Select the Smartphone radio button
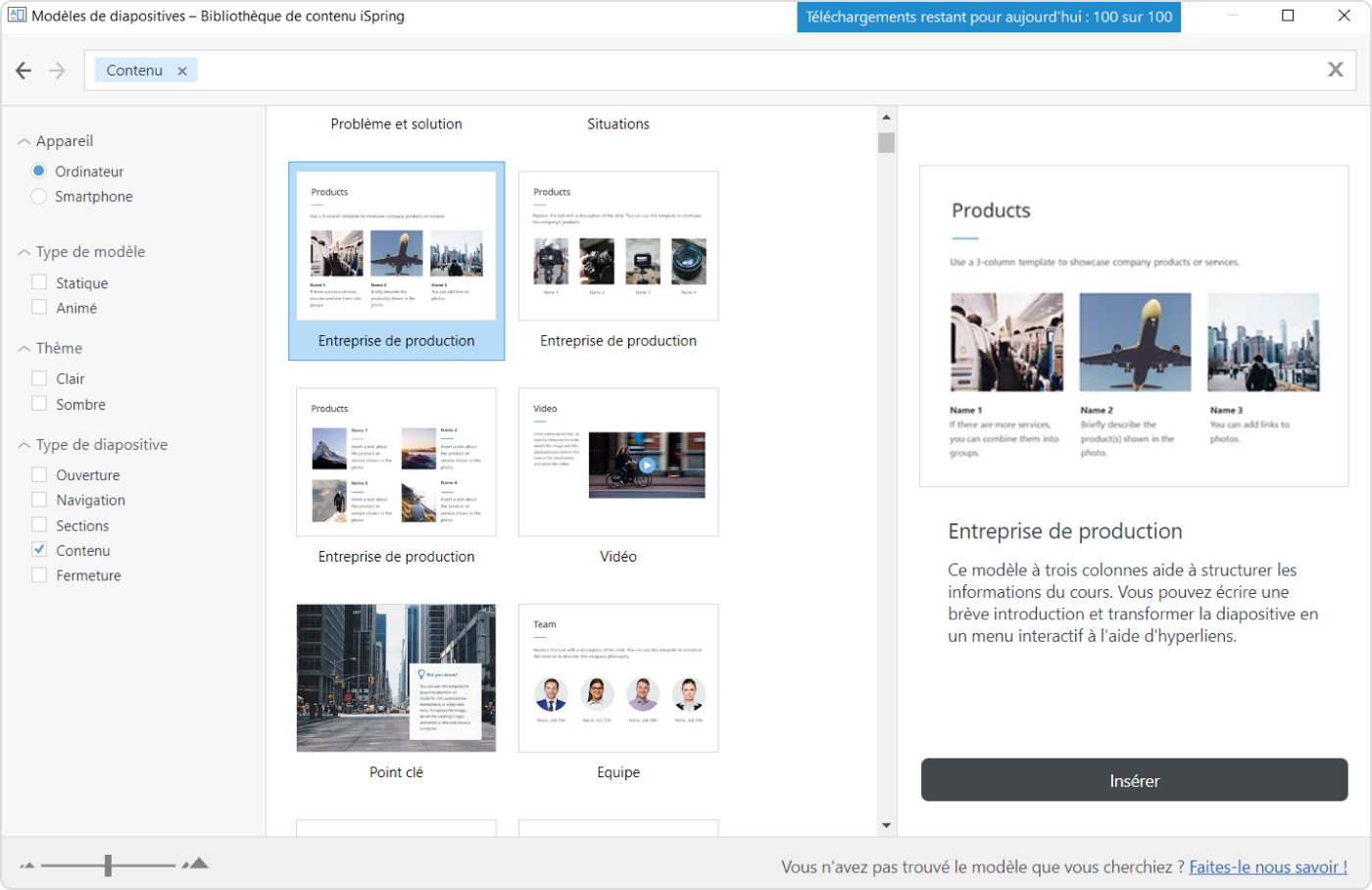This screenshot has height=890, width=1372. (x=39, y=196)
